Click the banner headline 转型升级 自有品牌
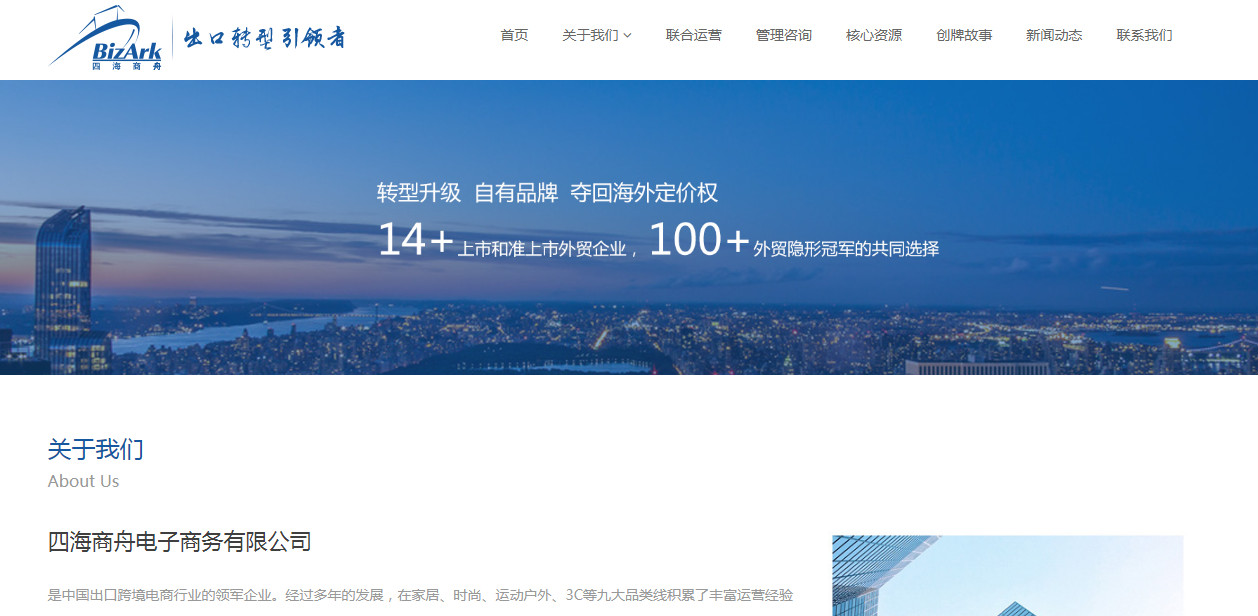 click(x=547, y=193)
